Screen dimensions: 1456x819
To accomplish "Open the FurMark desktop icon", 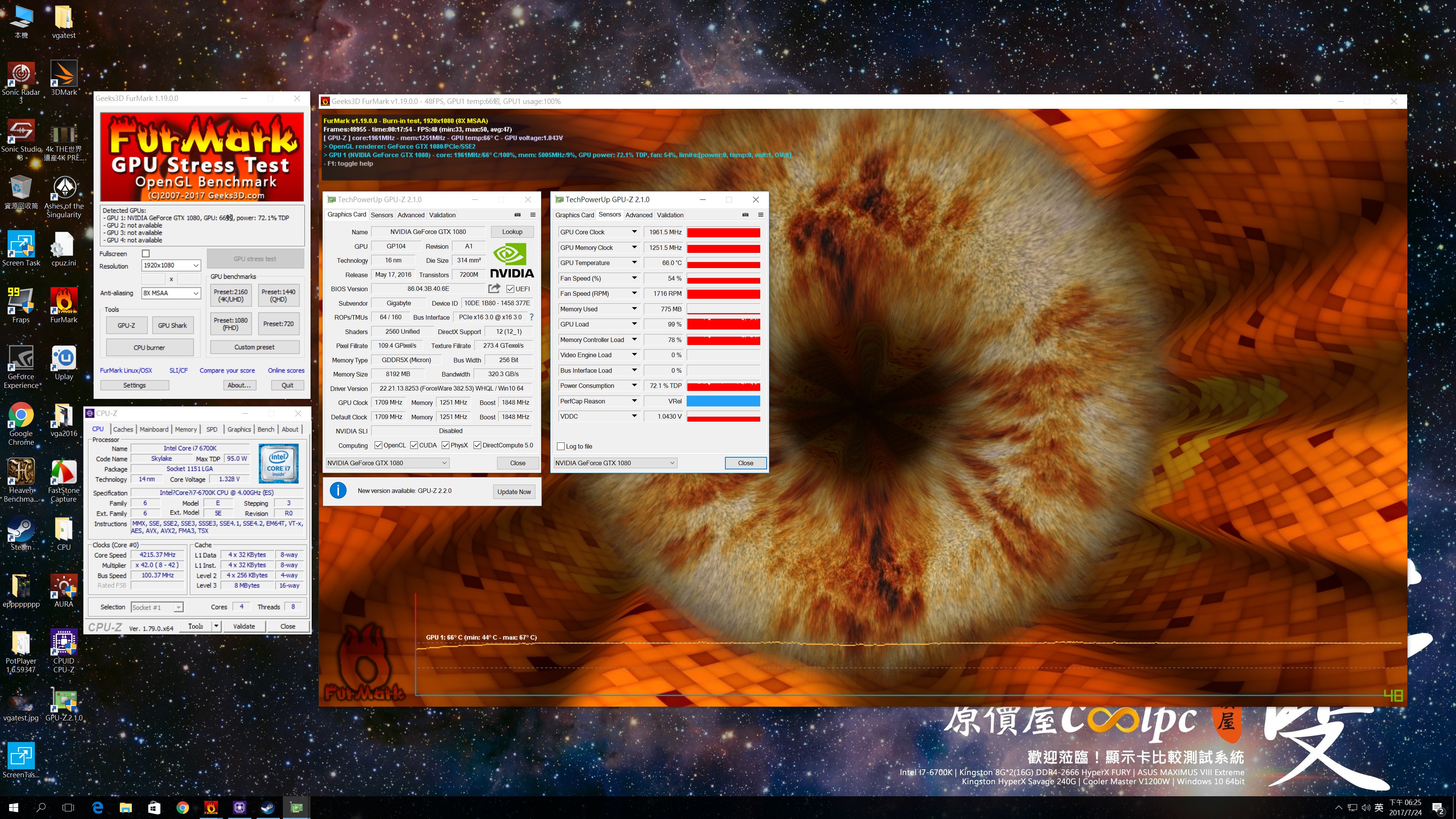I will pyautogui.click(x=64, y=305).
